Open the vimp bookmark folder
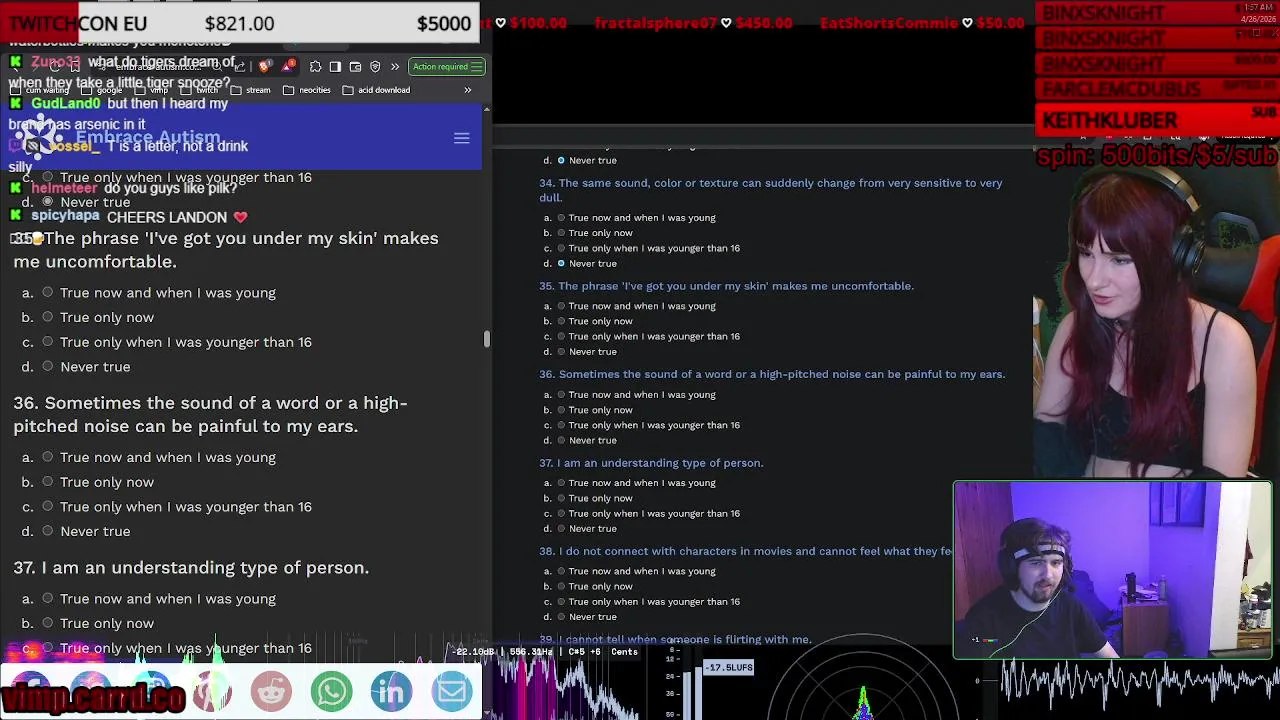The image size is (1280, 720). pyautogui.click(x=151, y=90)
